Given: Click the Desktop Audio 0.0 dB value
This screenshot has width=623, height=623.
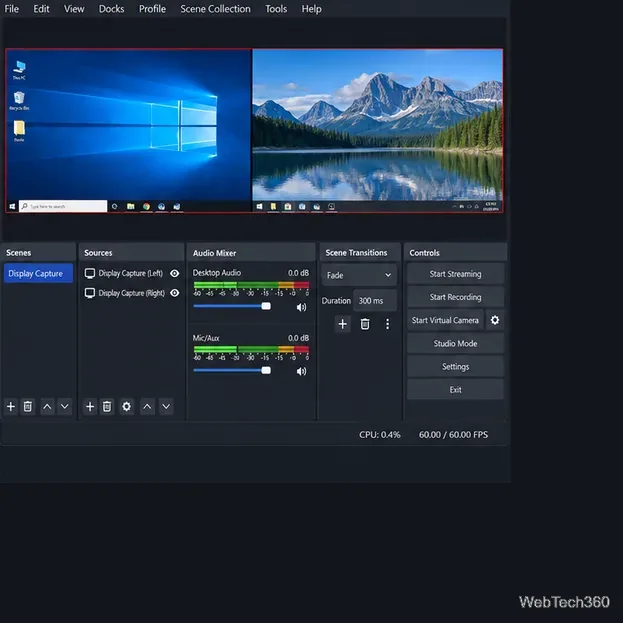Looking at the screenshot, I should tap(298, 273).
